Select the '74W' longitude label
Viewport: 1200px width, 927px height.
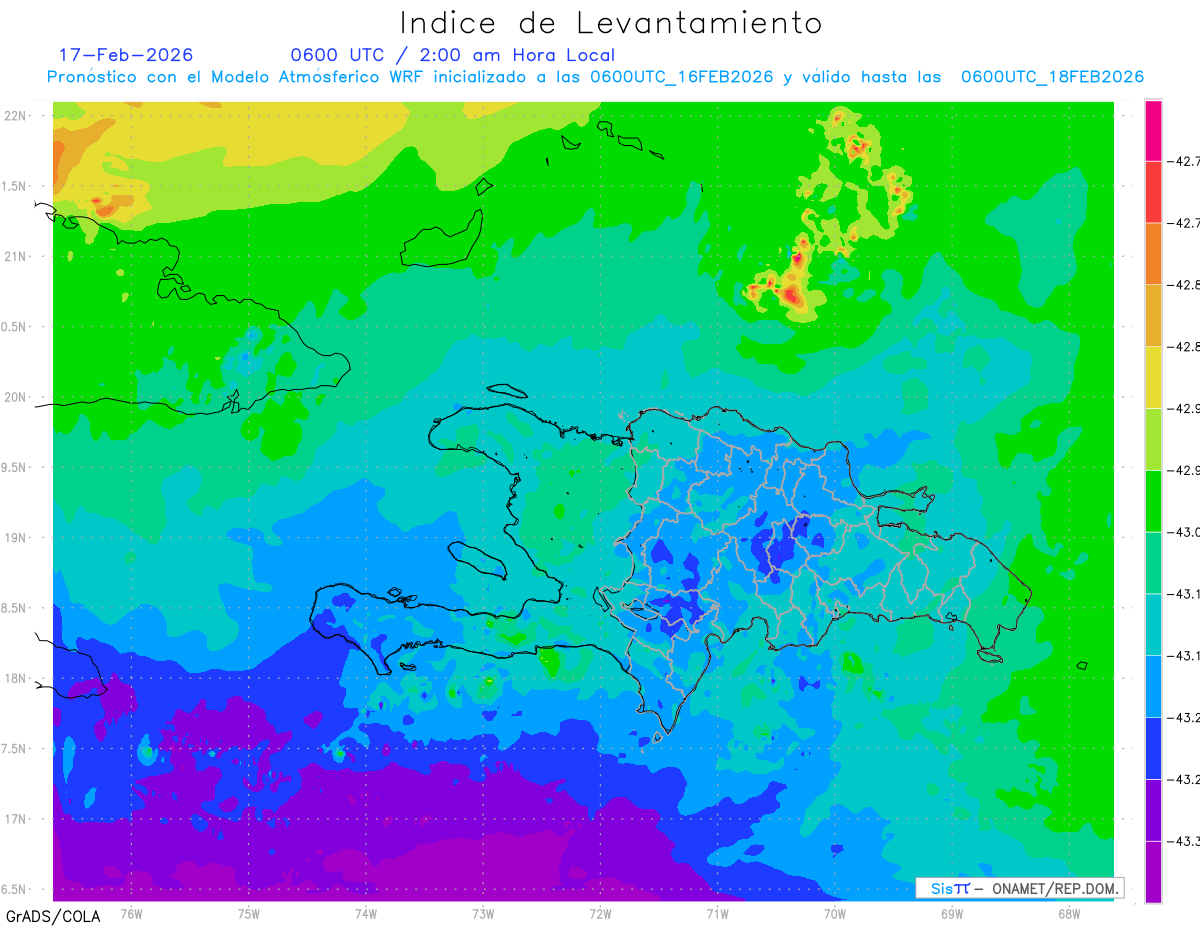(x=366, y=913)
